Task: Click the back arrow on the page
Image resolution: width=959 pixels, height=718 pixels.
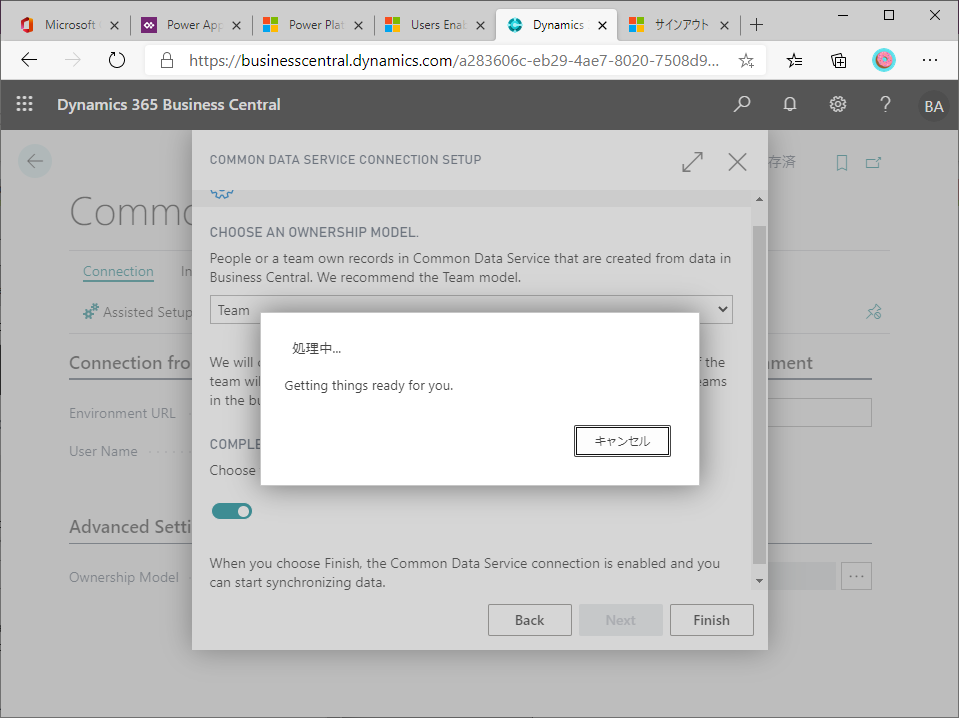Action: [x=35, y=161]
